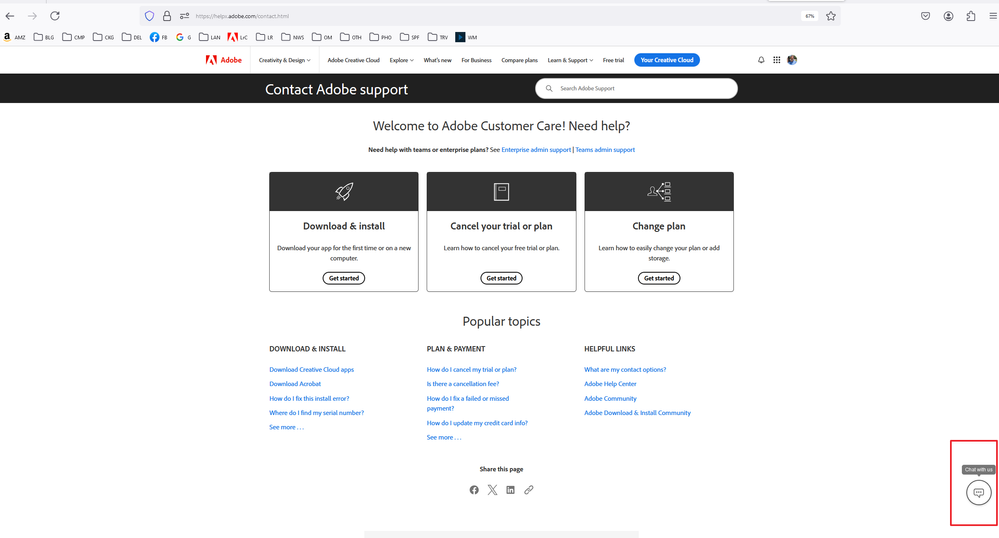Viewport: 999px width, 538px height.
Task: Click the rocket icon on Download & install card
Action: coord(344,191)
